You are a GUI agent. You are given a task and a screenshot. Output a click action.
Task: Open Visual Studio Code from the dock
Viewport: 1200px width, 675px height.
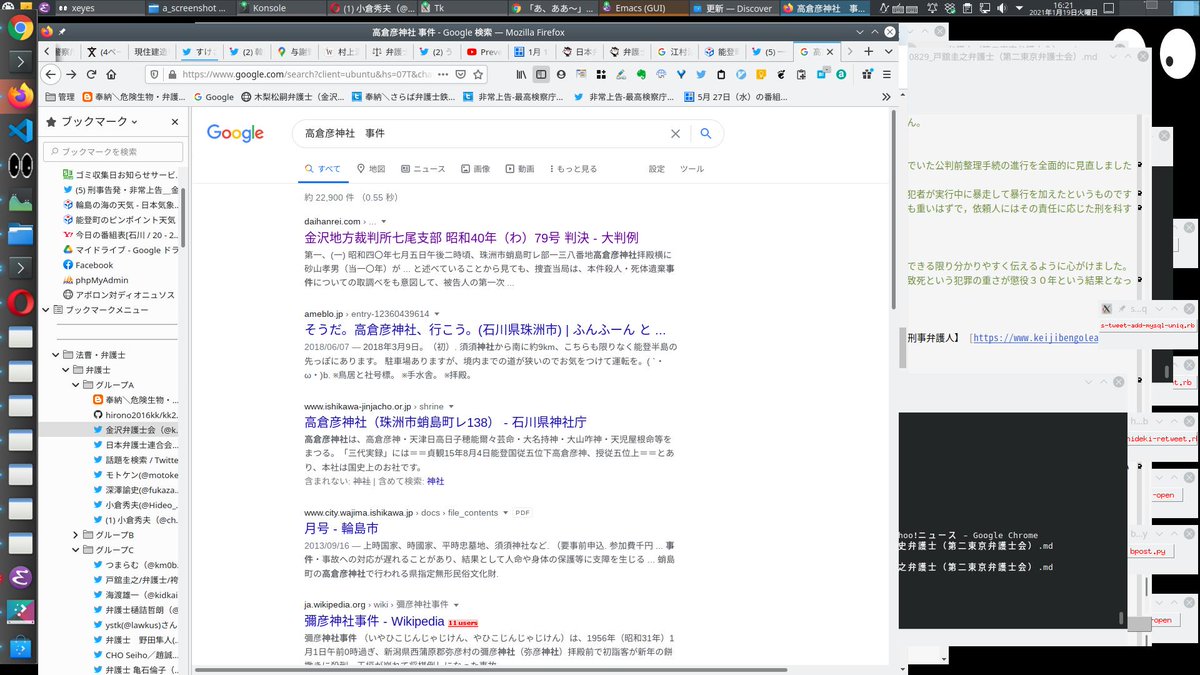coord(21,130)
